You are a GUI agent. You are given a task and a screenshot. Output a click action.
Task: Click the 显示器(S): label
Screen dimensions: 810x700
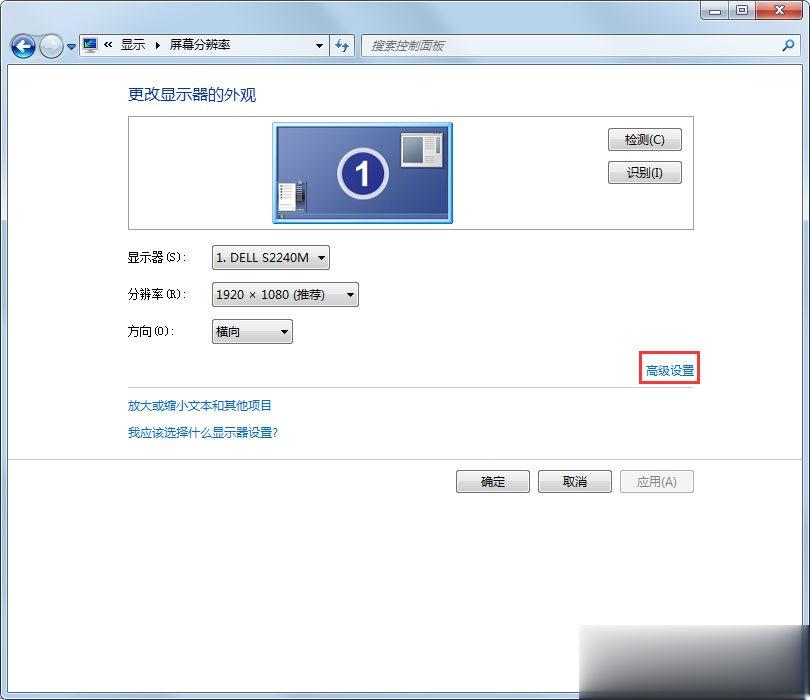[x=157, y=257]
